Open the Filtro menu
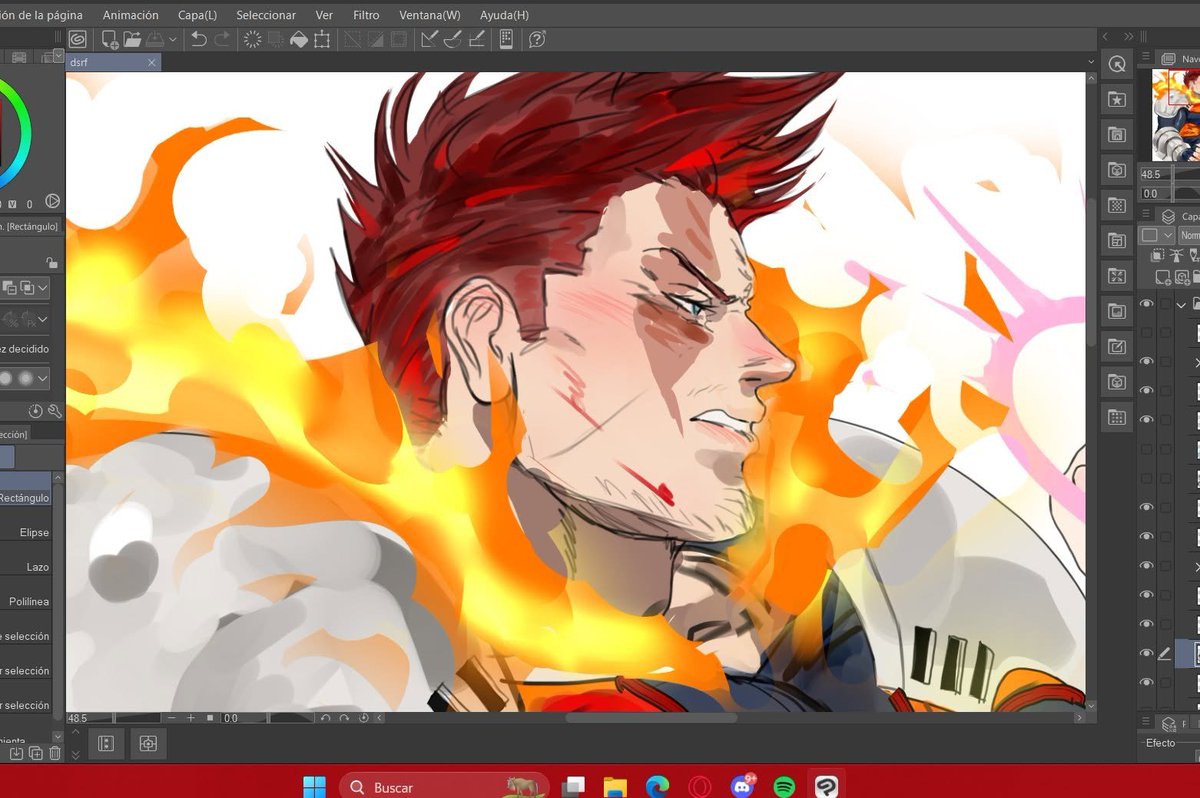 [366, 15]
